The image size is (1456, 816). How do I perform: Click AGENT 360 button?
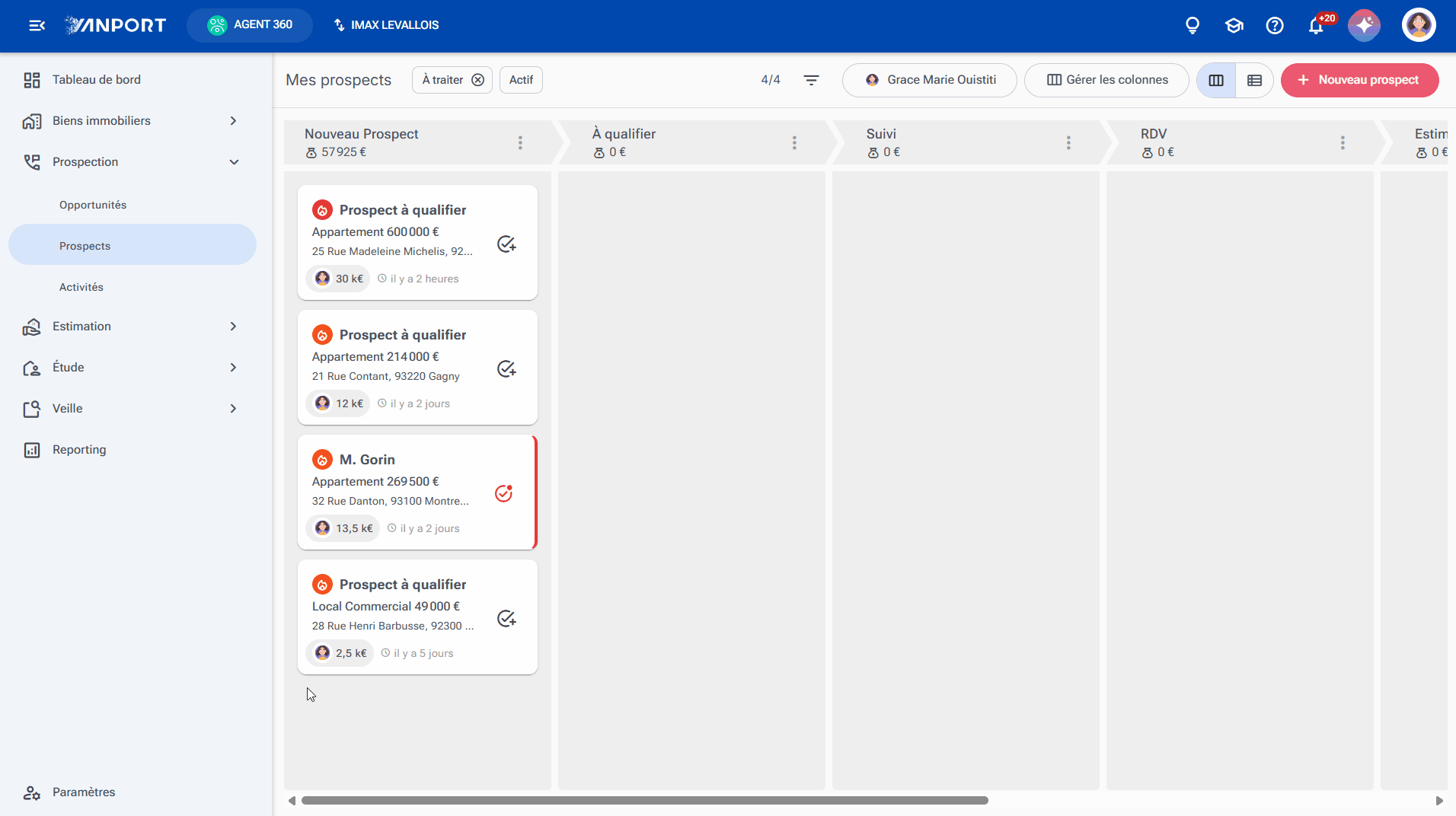pyautogui.click(x=250, y=25)
